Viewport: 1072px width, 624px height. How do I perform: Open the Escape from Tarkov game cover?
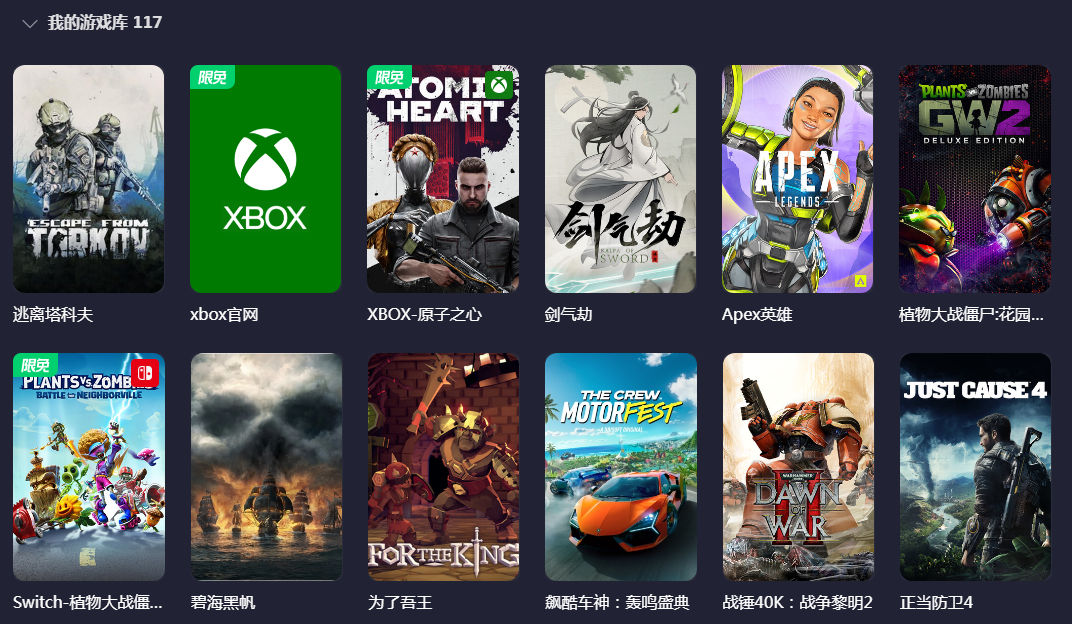pos(88,179)
